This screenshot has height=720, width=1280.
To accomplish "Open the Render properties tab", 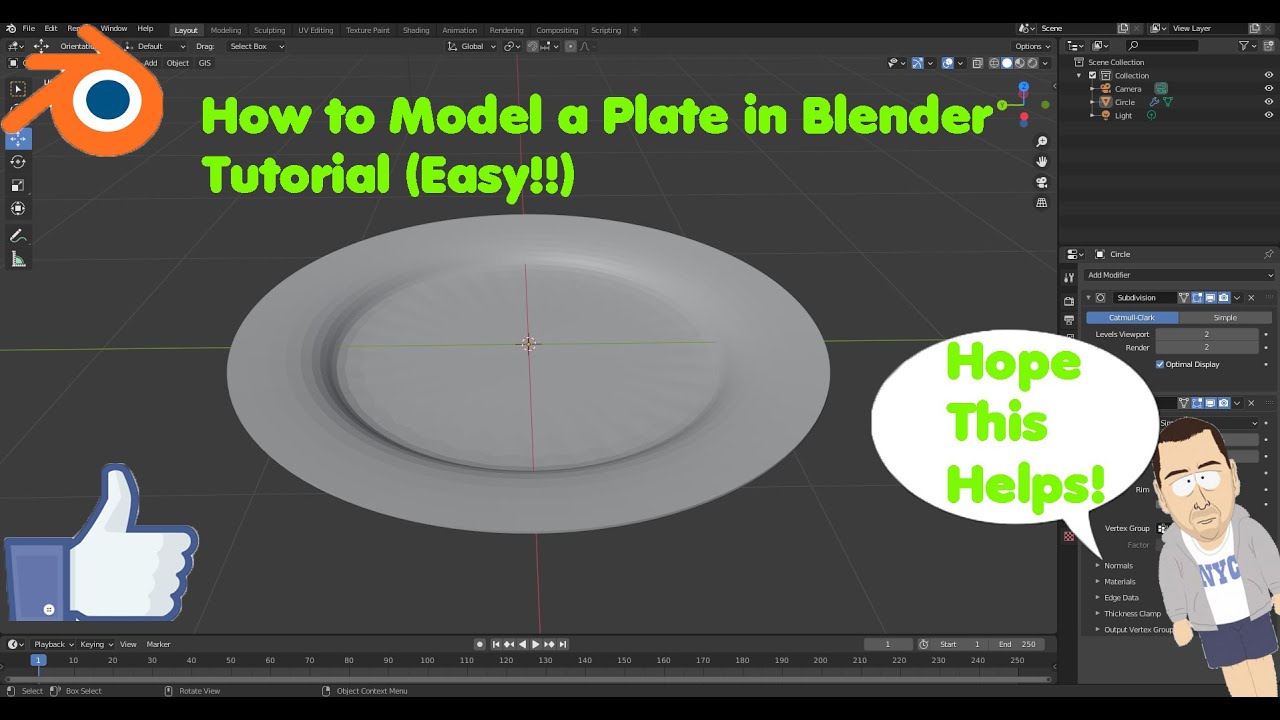I will pos(1069,301).
